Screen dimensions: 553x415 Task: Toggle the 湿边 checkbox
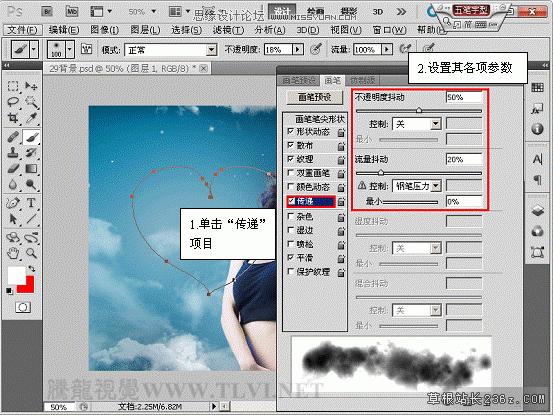point(291,230)
